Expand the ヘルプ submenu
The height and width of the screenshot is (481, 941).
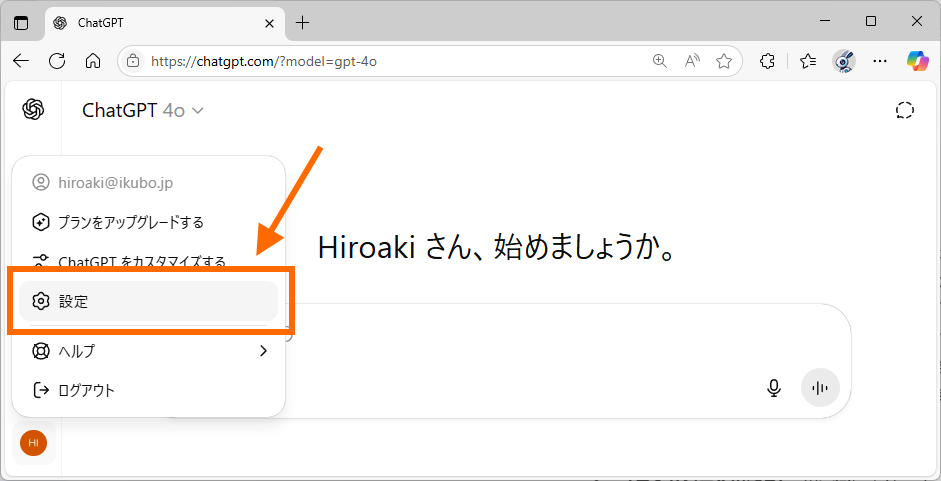point(148,351)
